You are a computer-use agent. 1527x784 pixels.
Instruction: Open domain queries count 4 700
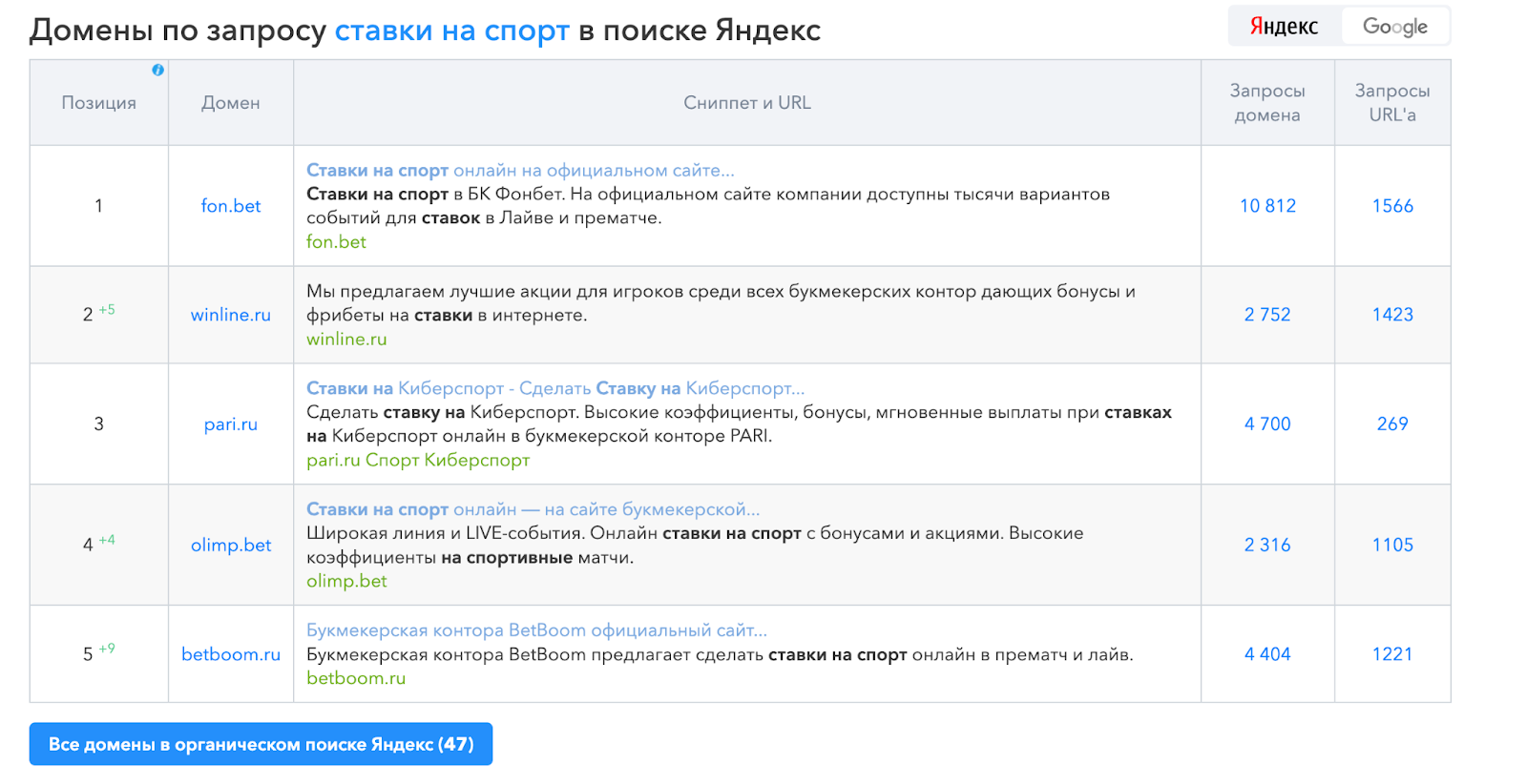1267,424
